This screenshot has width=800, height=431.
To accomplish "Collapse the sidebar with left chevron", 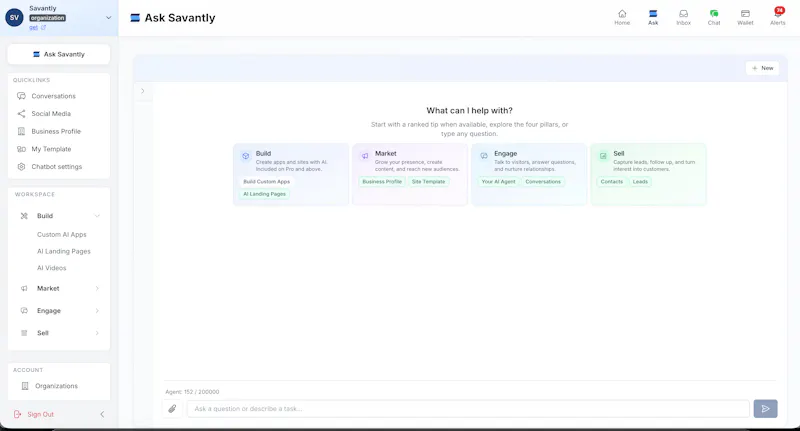I will pos(102,414).
